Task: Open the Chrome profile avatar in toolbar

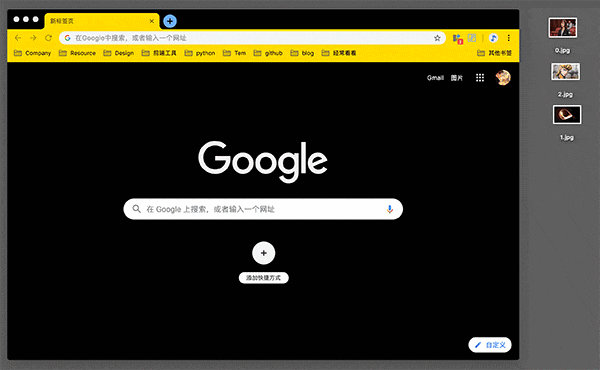Action: [x=493, y=37]
